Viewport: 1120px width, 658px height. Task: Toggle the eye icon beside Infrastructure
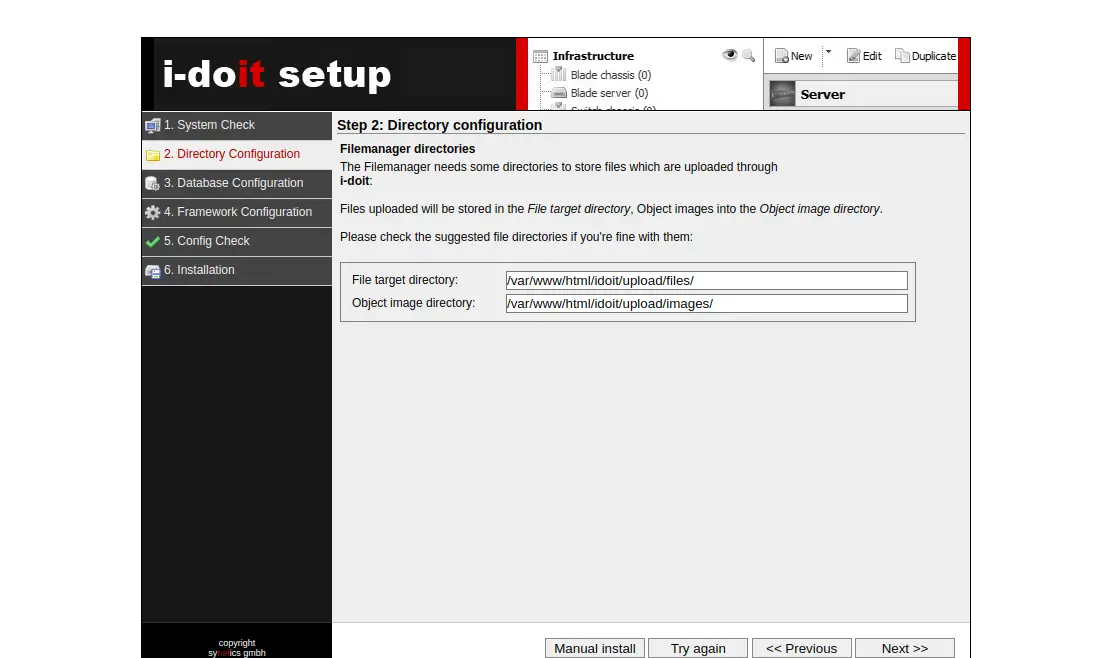click(x=729, y=55)
